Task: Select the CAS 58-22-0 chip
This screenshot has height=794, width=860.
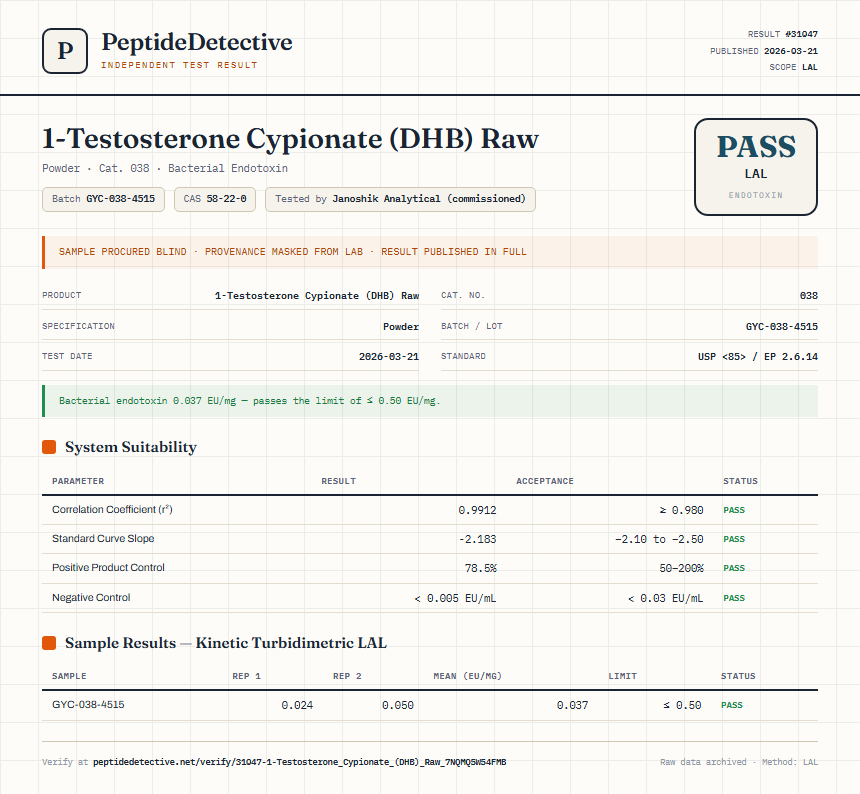Action: pyautogui.click(x=215, y=199)
